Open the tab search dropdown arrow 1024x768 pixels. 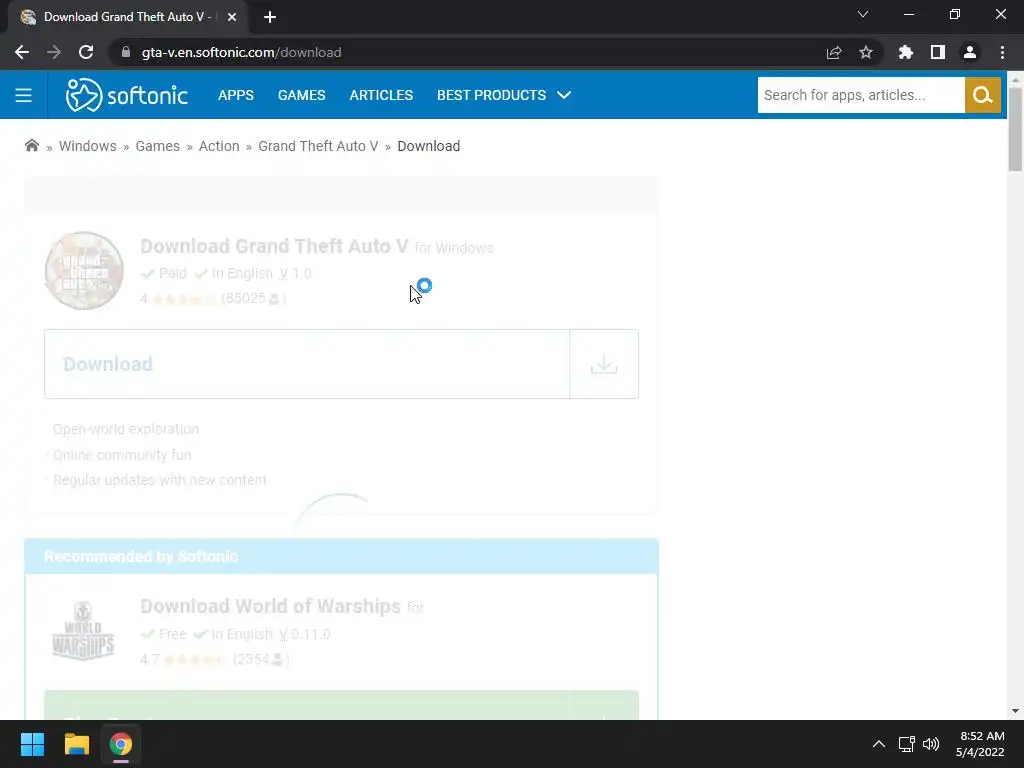[863, 14]
